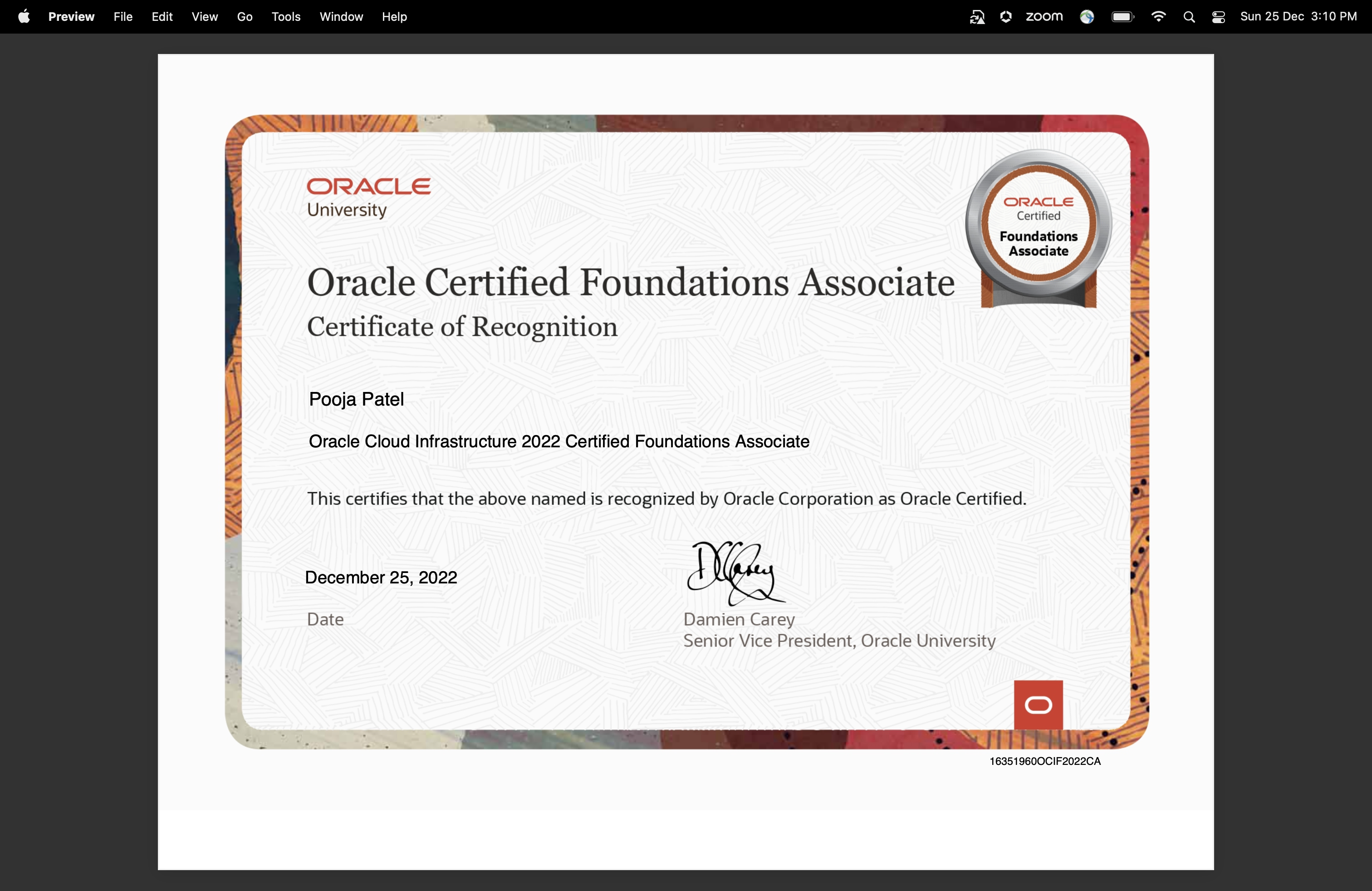Image resolution: width=1372 pixels, height=891 pixels.
Task: Open the File menu
Action: coord(123,17)
